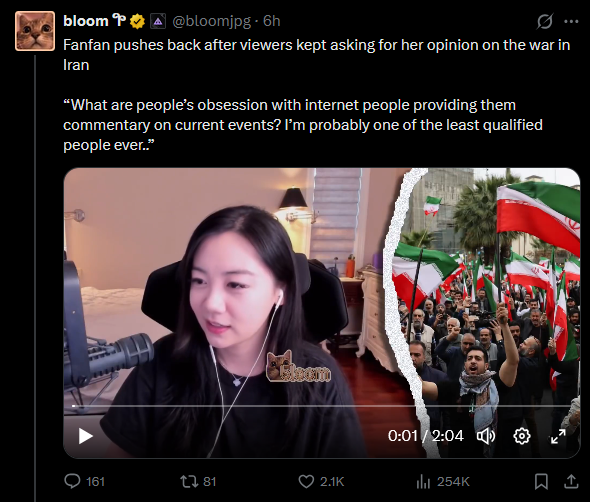The height and width of the screenshot is (502, 590).
Task: Seek along the video progress bar
Action: click(x=322, y=406)
